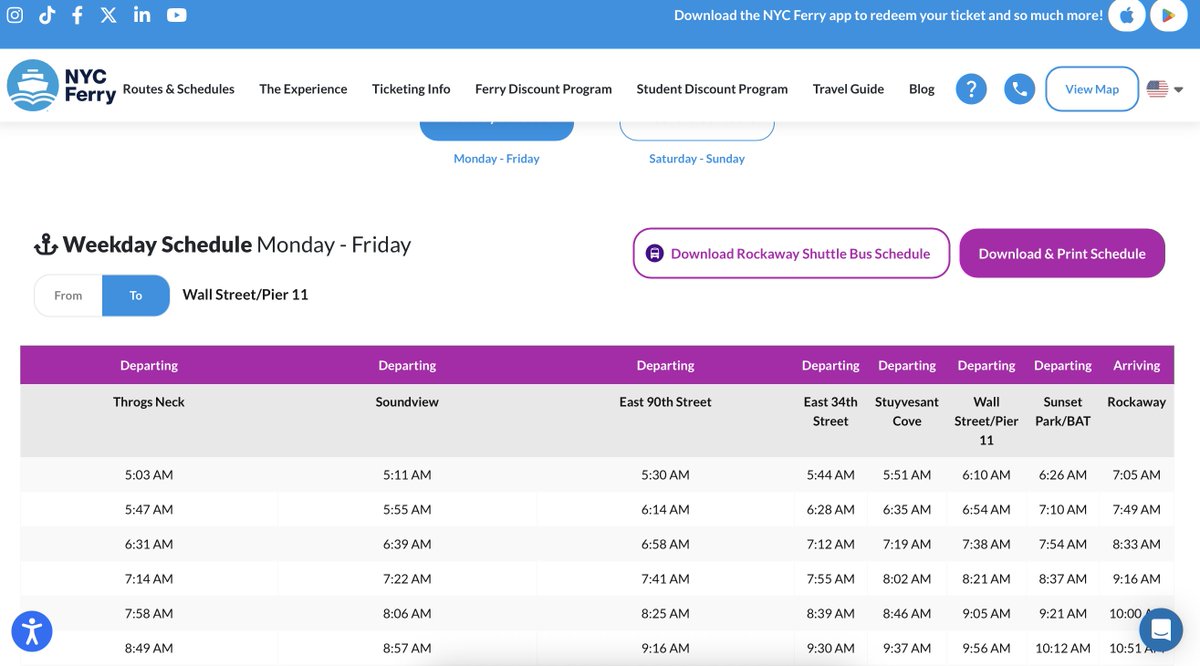Download Rockaway Shuttle Bus Schedule
This screenshot has width=1200, height=666.
(x=791, y=253)
